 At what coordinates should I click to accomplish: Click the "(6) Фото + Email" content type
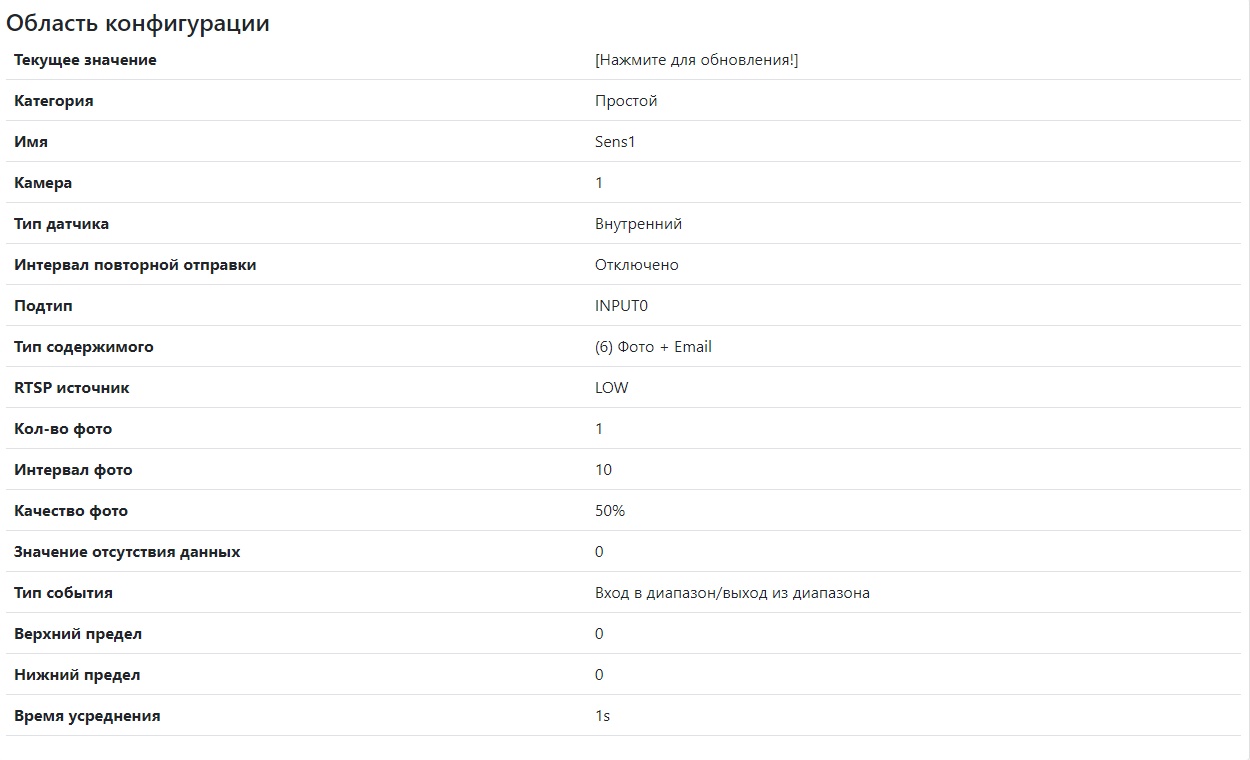tap(653, 347)
